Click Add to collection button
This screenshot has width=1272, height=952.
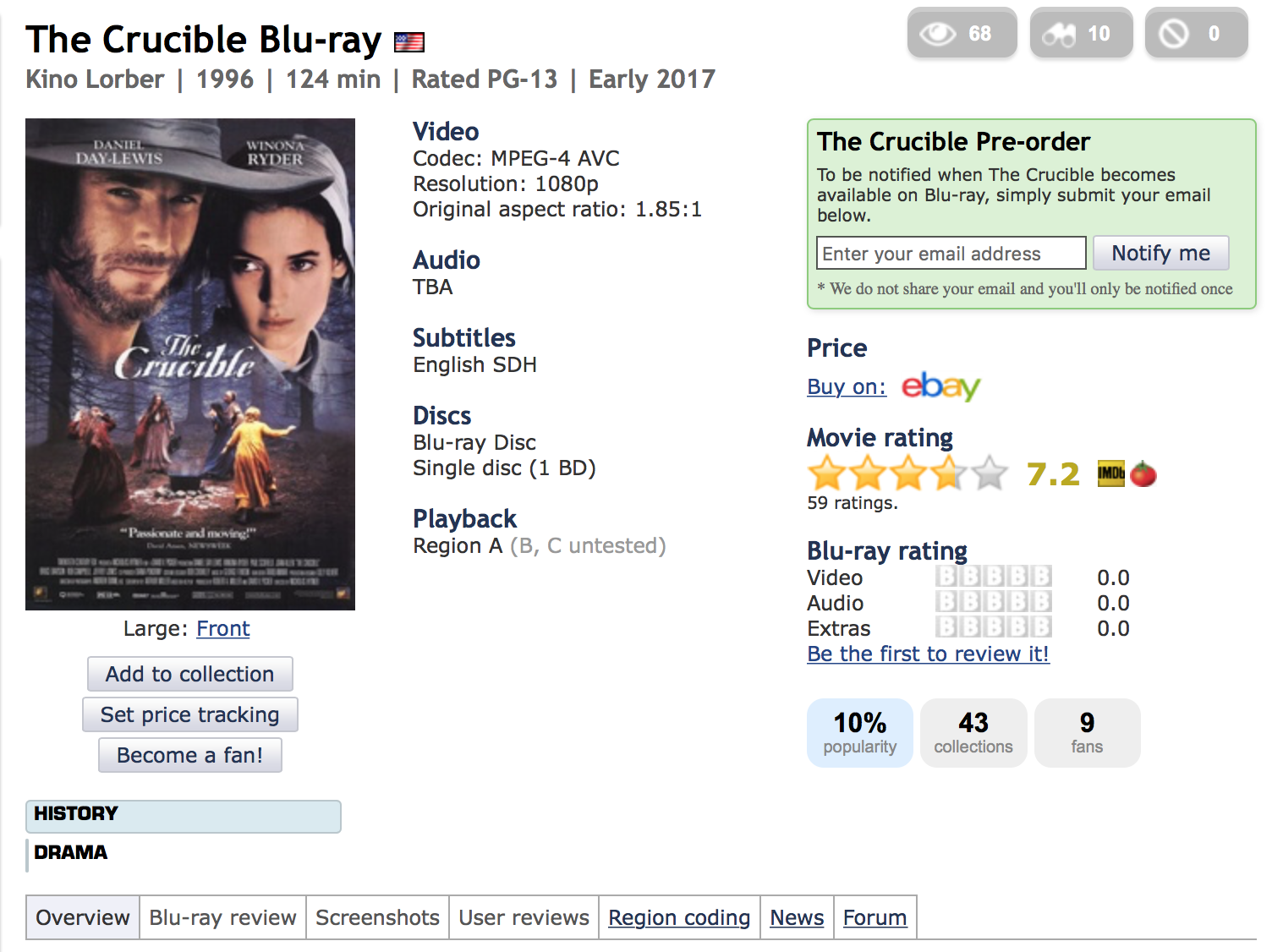click(x=190, y=674)
